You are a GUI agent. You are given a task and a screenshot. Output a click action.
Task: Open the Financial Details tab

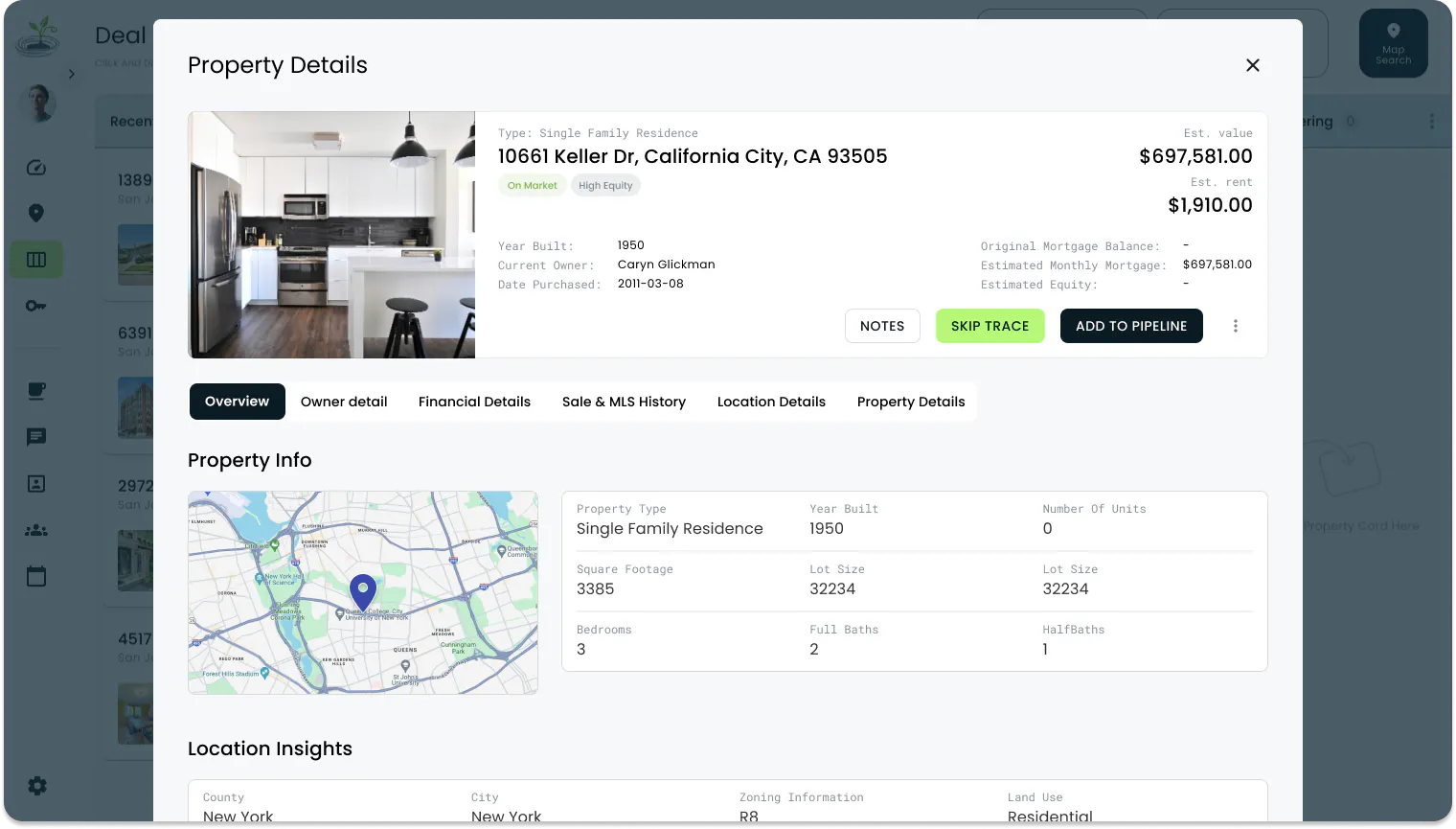474,402
